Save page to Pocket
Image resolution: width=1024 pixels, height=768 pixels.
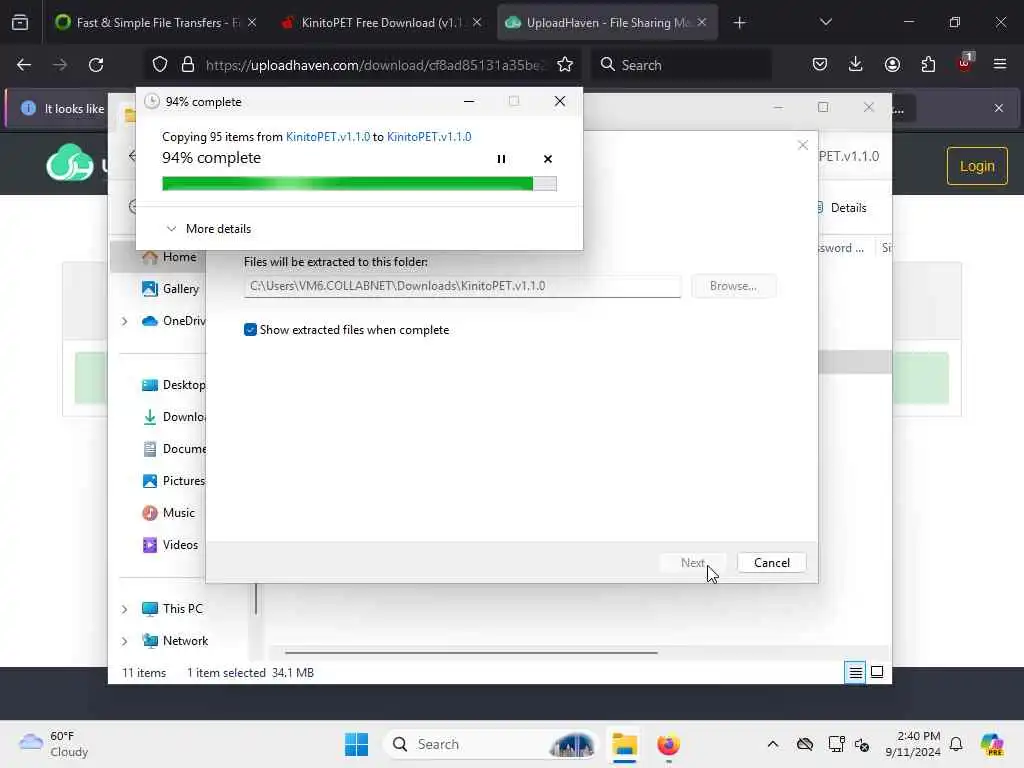(x=820, y=65)
